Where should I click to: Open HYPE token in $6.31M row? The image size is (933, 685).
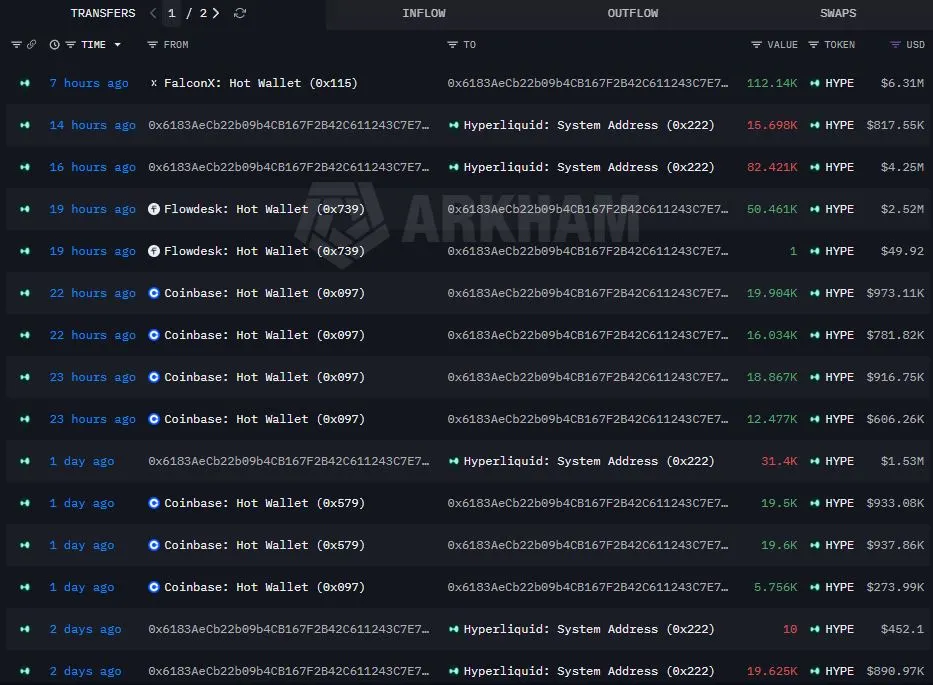[839, 83]
